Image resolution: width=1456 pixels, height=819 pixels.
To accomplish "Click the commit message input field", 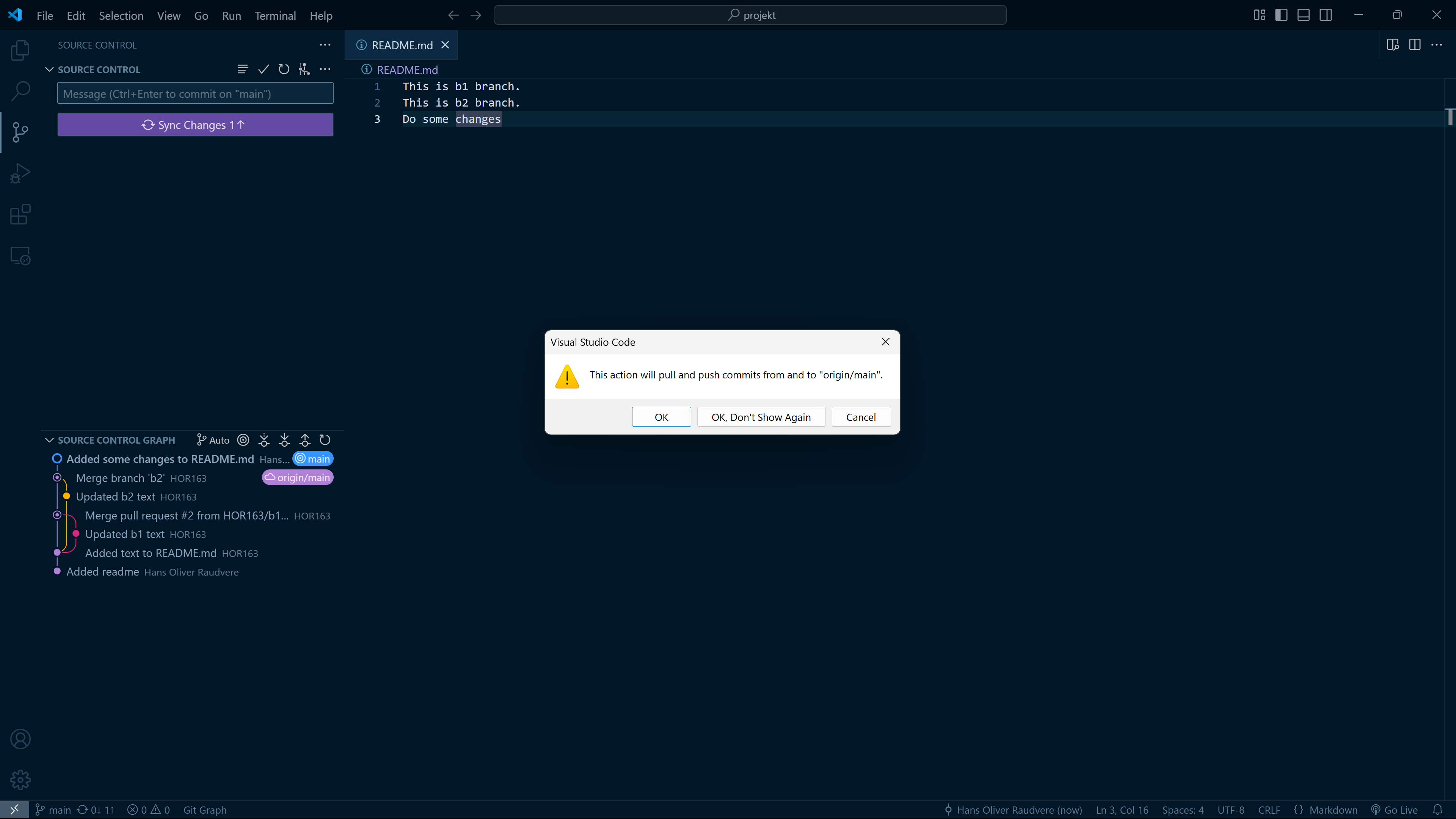I will click(195, 93).
